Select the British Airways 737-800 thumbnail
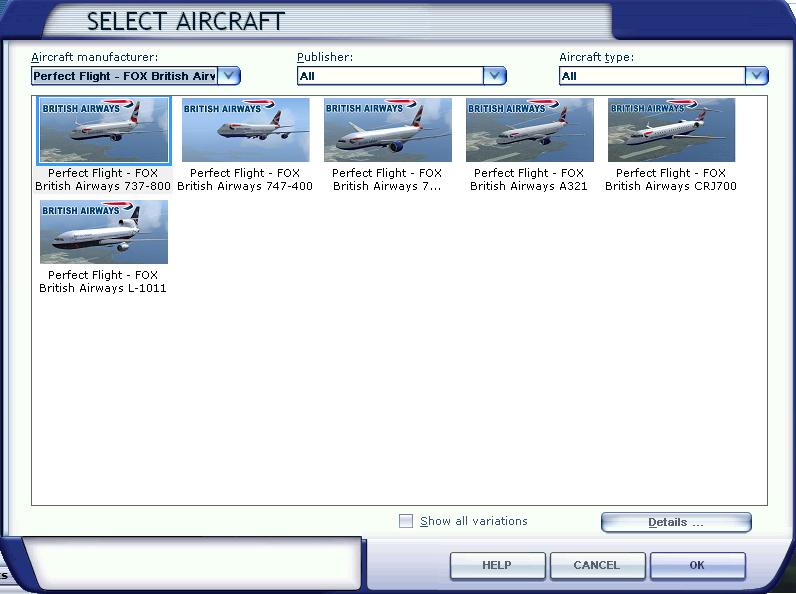The image size is (796, 594). point(104,130)
